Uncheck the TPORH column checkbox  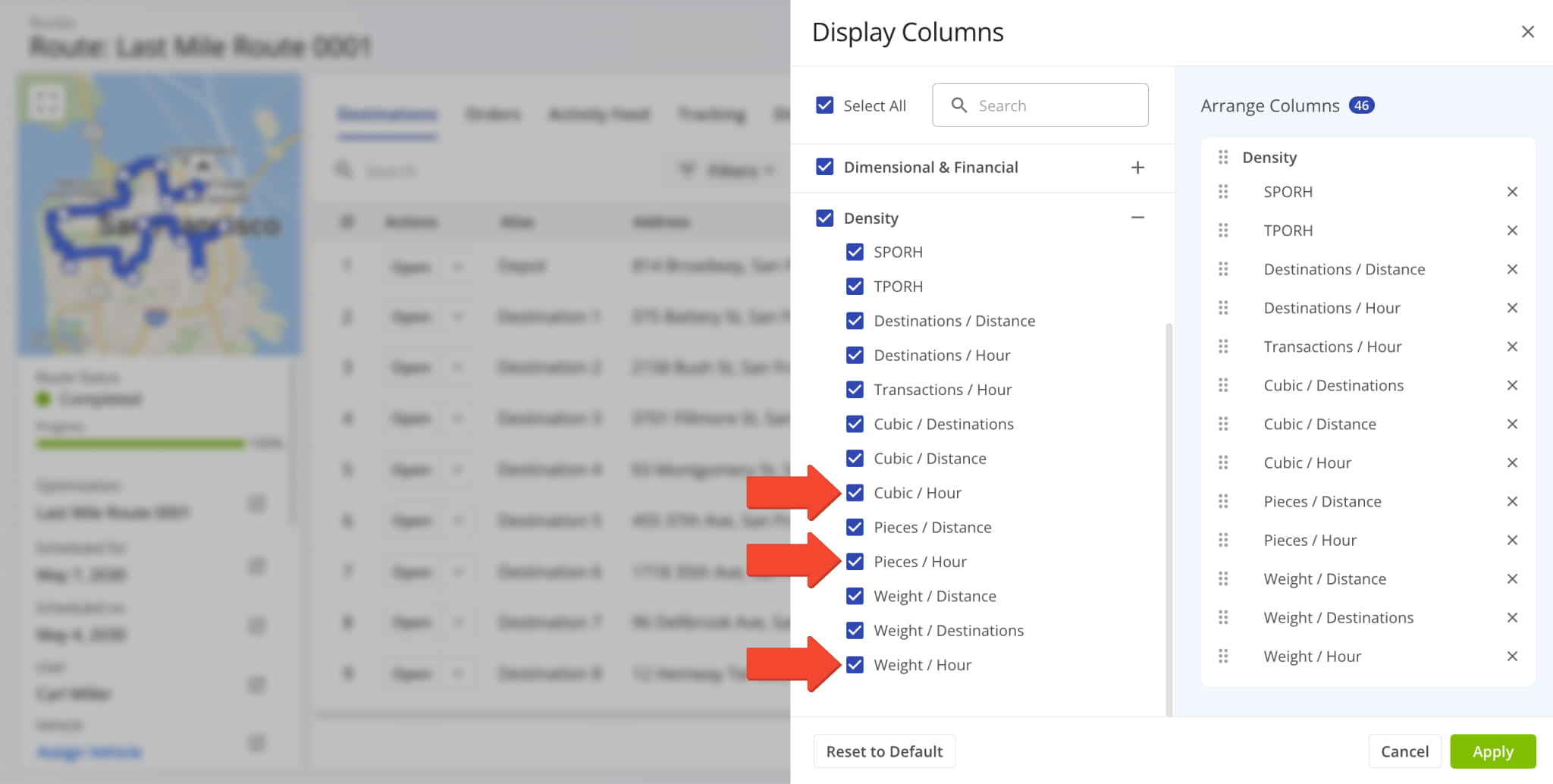click(855, 287)
